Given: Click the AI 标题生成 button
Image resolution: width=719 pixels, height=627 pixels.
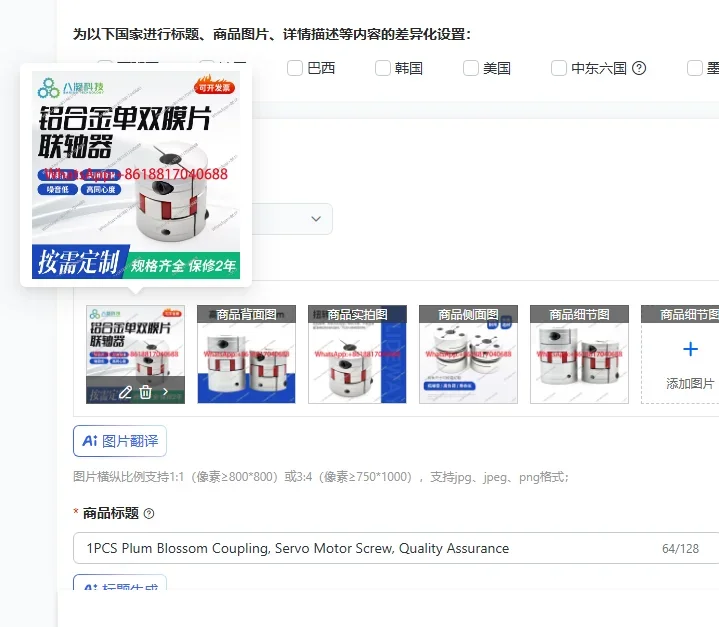Looking at the screenshot, I should click(120, 583).
